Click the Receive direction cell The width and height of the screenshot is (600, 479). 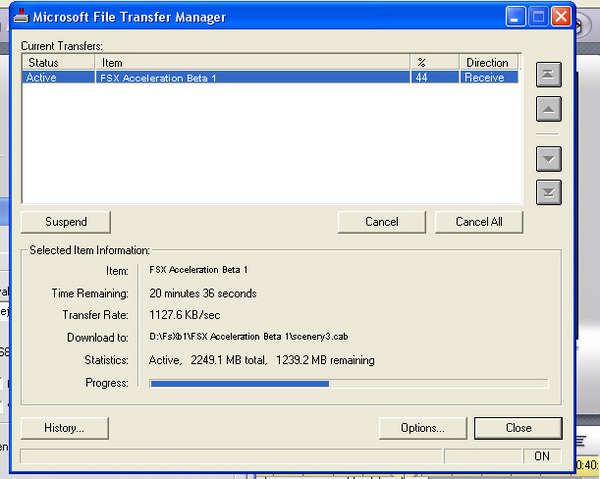489,78
